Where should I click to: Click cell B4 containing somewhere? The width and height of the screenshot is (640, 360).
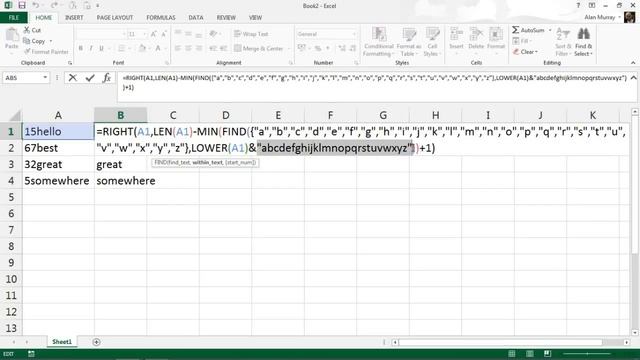120,180
